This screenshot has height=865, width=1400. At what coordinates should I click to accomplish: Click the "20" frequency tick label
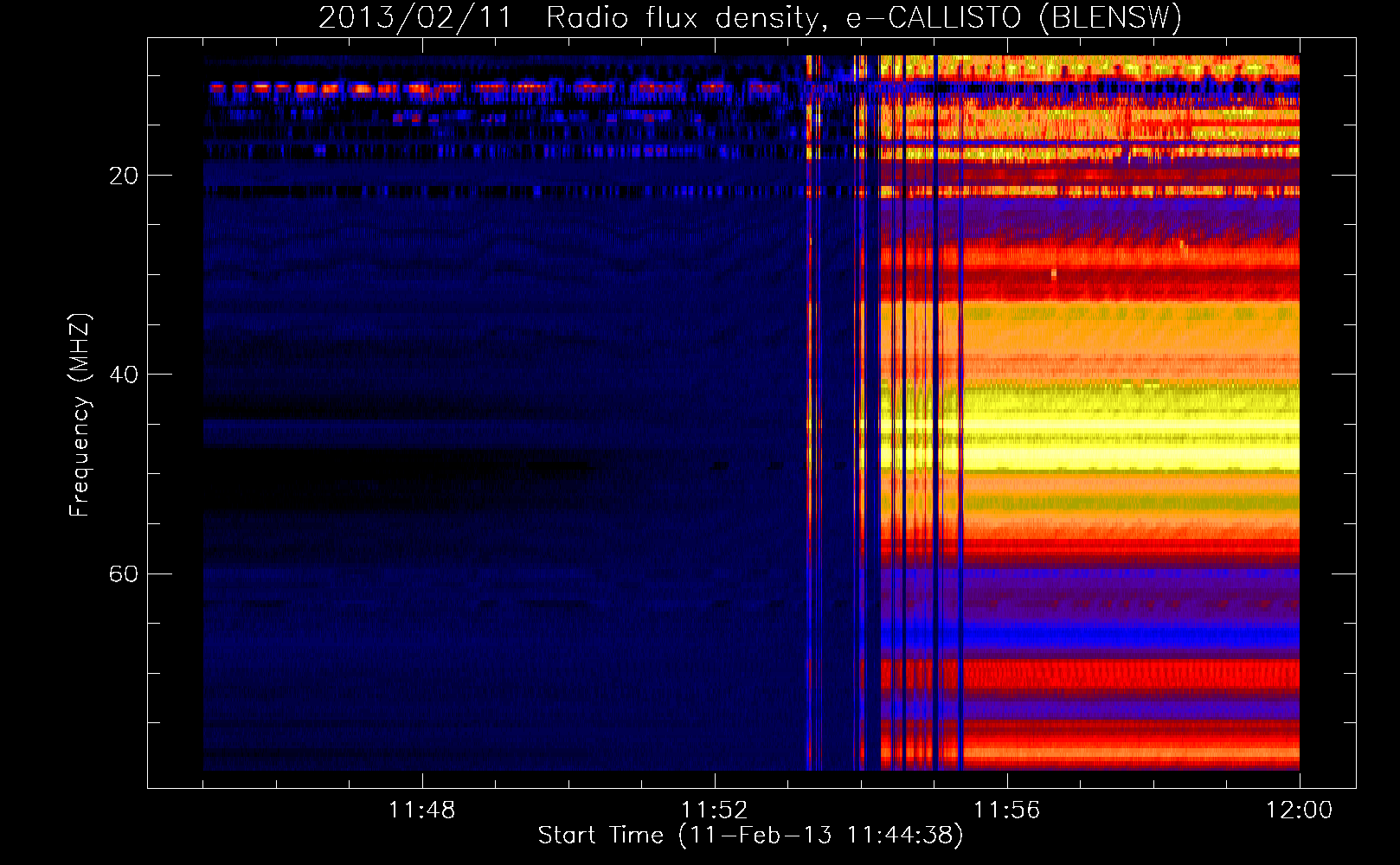point(123,176)
